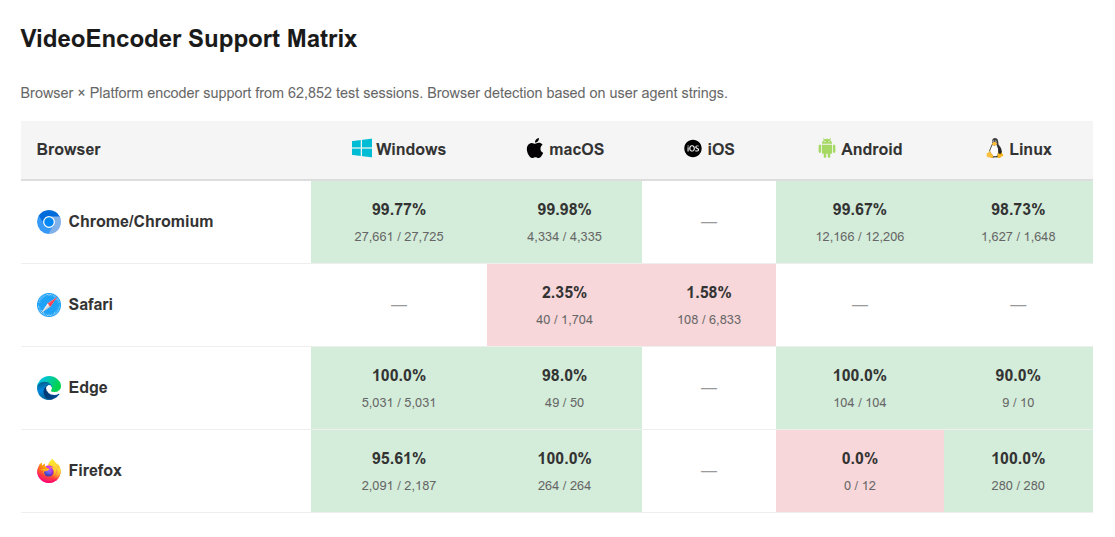Click Firefox Android 0.0% red cell
The image size is (1115, 537).
859,471
